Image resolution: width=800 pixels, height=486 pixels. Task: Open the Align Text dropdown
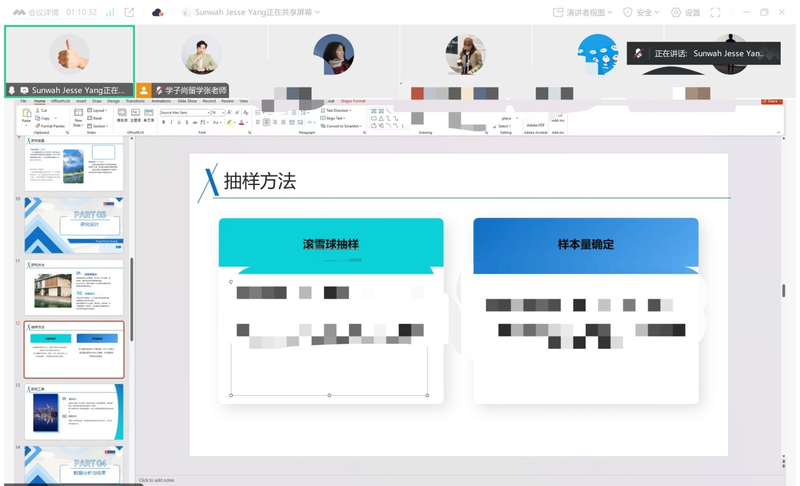point(333,118)
